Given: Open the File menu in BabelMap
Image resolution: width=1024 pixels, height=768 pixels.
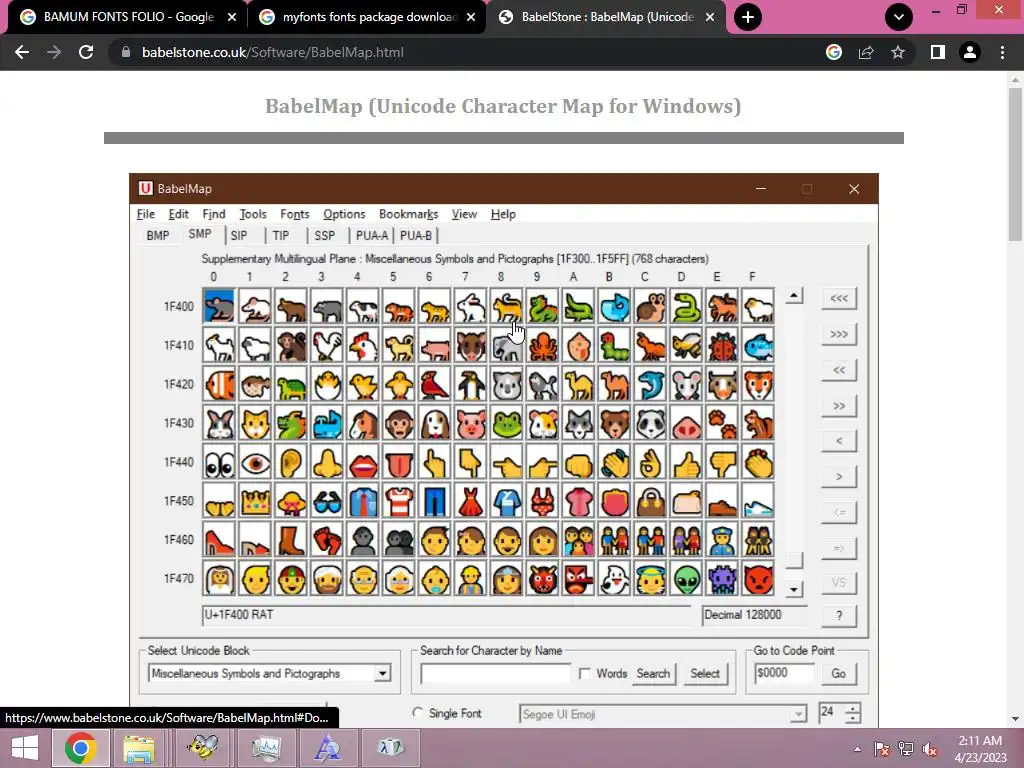Looking at the screenshot, I should click(146, 214).
